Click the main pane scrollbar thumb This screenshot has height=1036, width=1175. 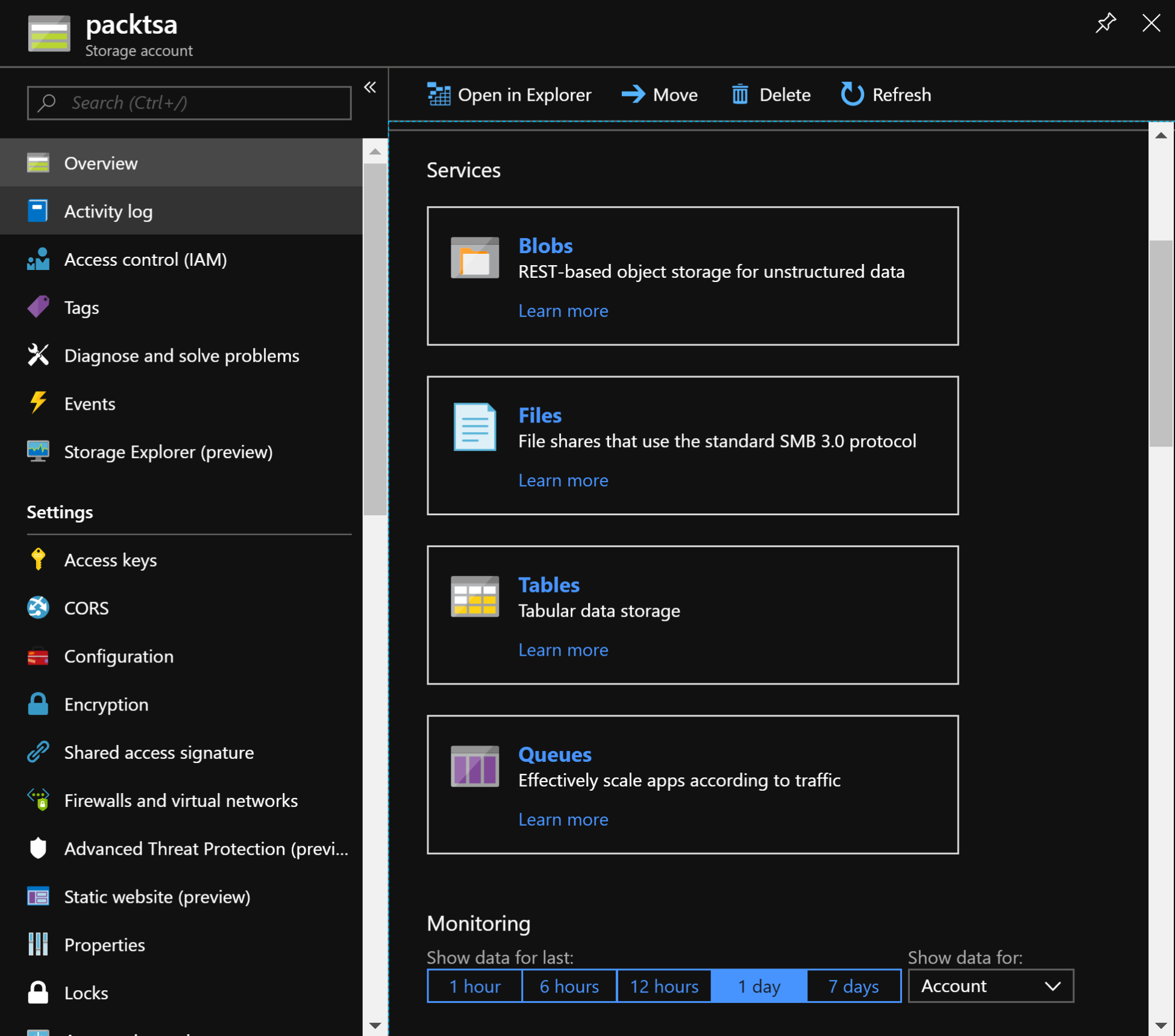(x=1161, y=344)
